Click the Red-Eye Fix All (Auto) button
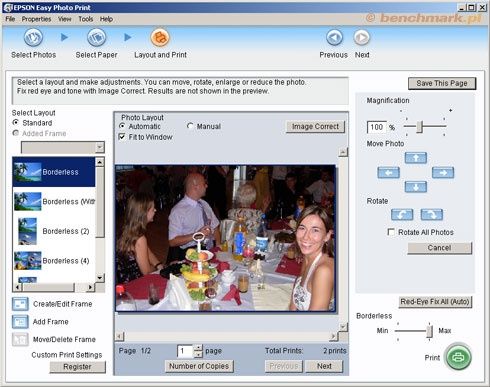 coord(435,302)
